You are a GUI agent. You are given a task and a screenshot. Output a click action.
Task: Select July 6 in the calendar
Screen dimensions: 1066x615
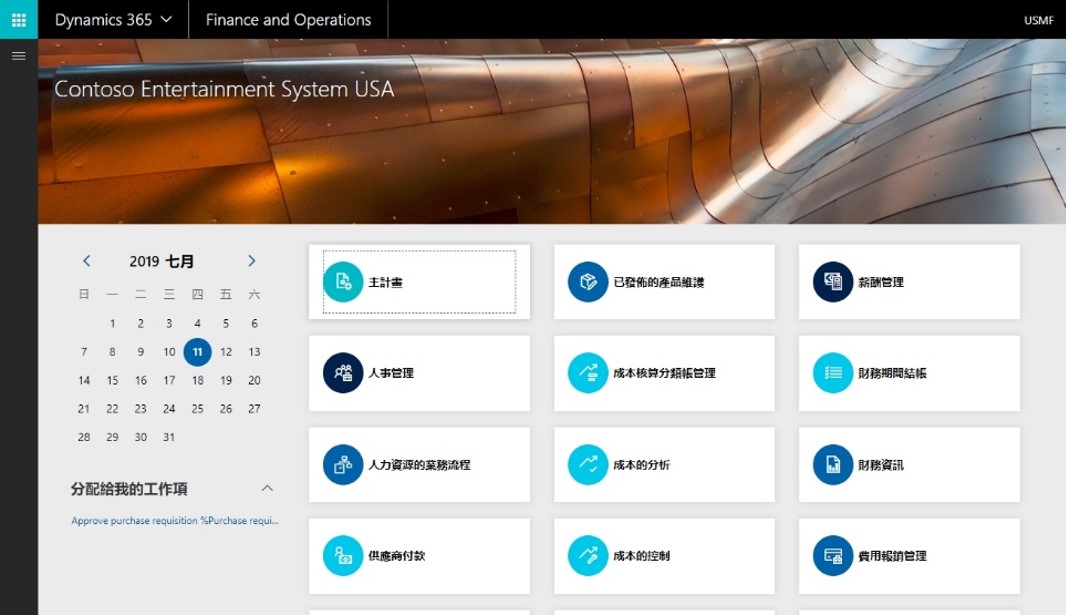[254, 323]
